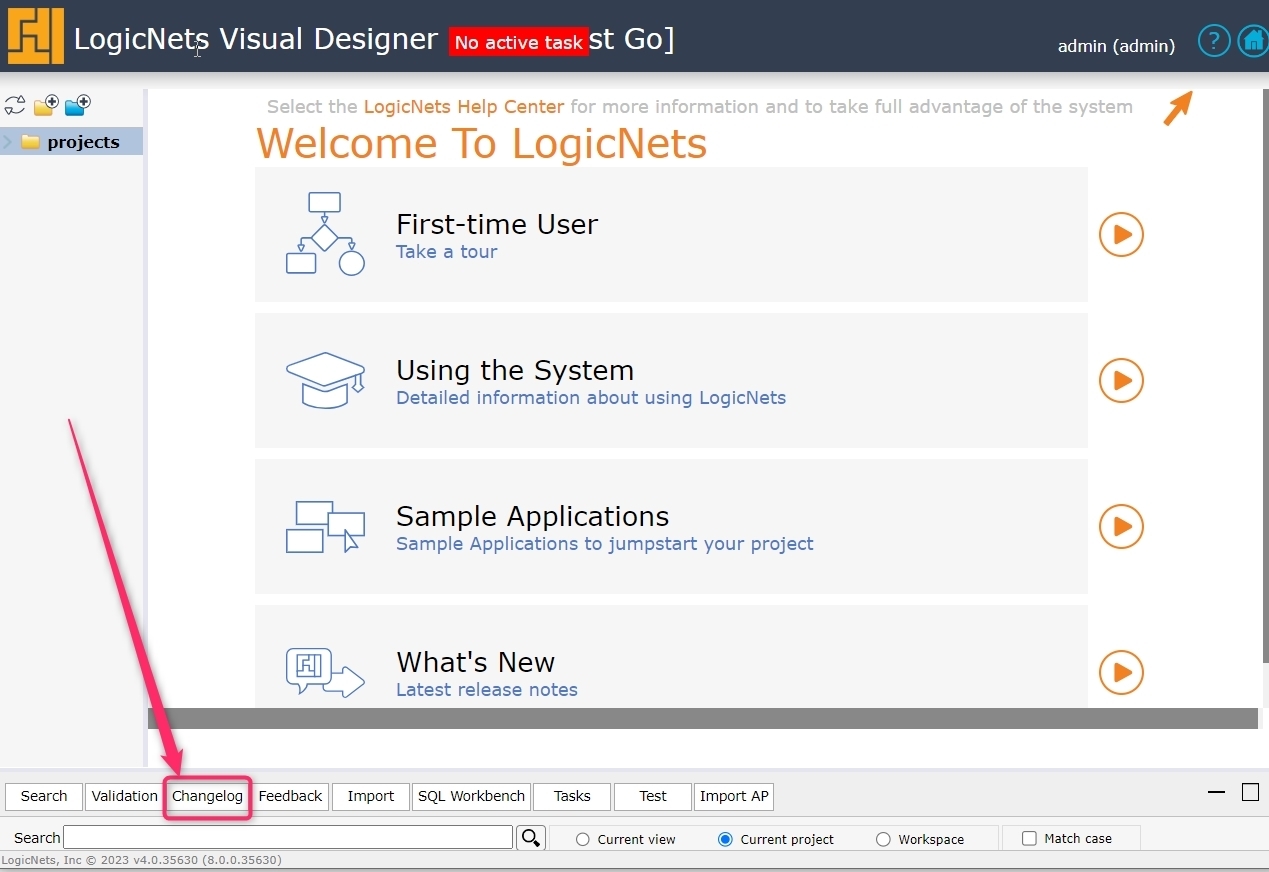This screenshot has width=1269, height=872.
Task: Play the Using the System guide
Action: tap(1121, 380)
